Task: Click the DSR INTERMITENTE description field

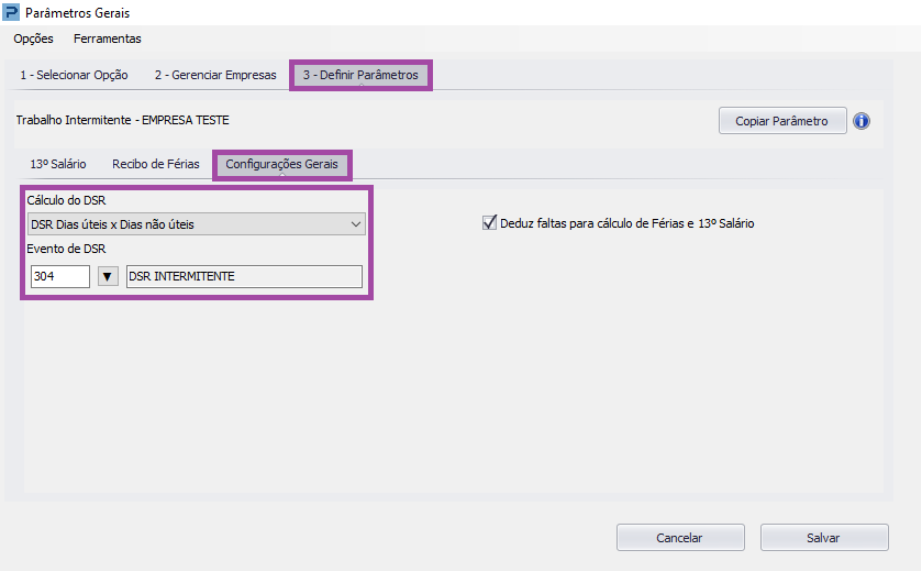Action: coord(244,276)
